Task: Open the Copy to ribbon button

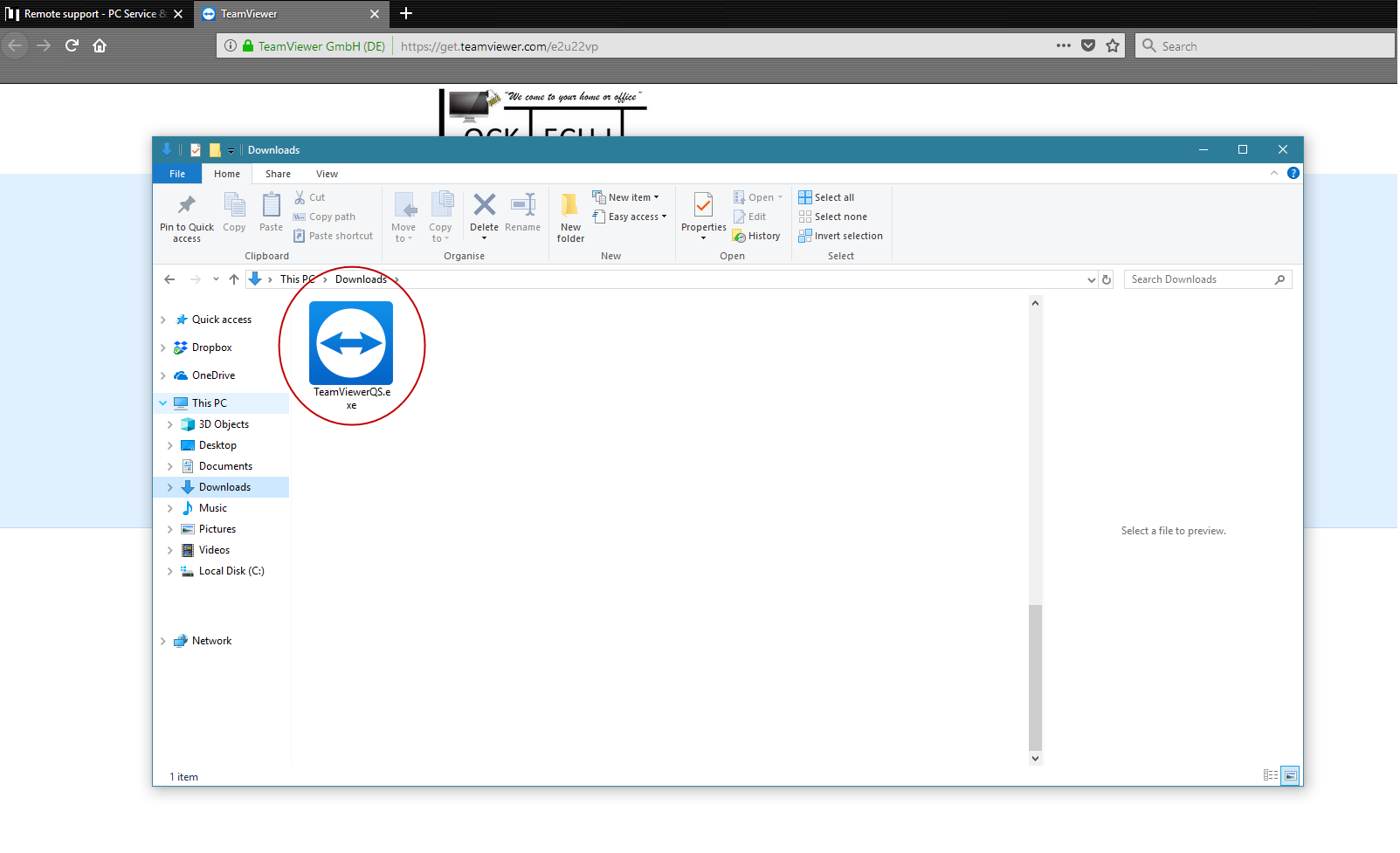Action: (441, 217)
